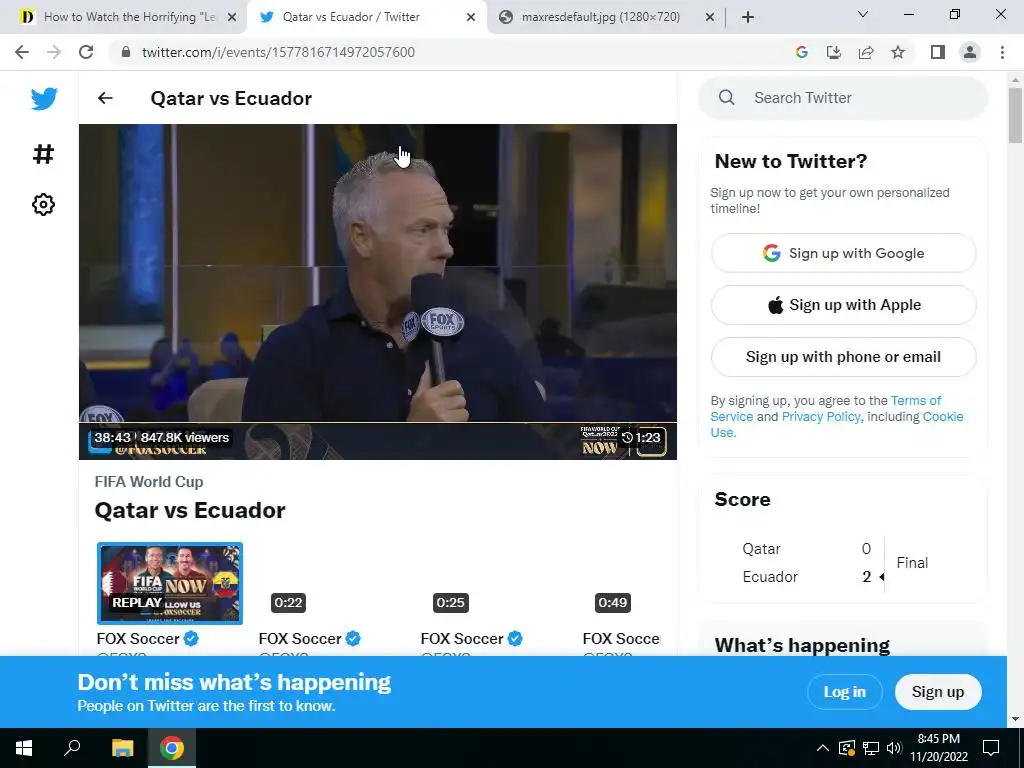Click the Qatar score row
Screen dimensions: 1024x768
point(807,549)
